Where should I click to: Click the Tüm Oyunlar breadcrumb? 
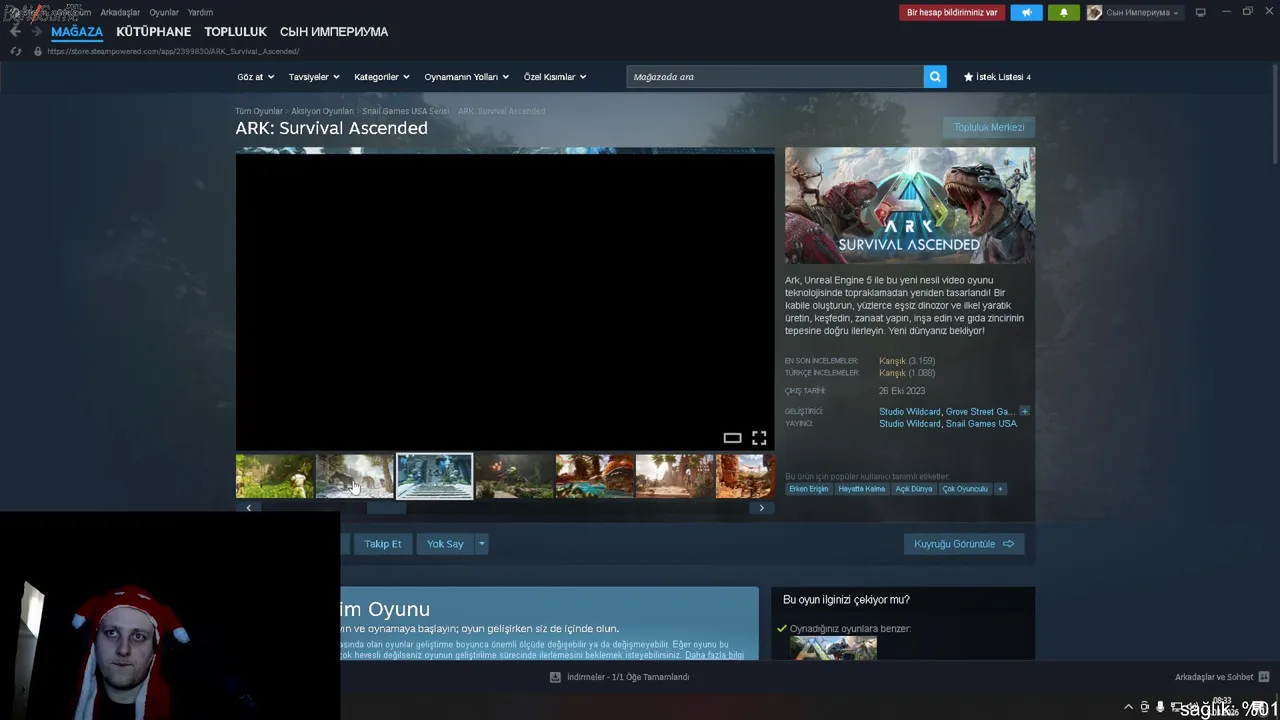tap(259, 111)
